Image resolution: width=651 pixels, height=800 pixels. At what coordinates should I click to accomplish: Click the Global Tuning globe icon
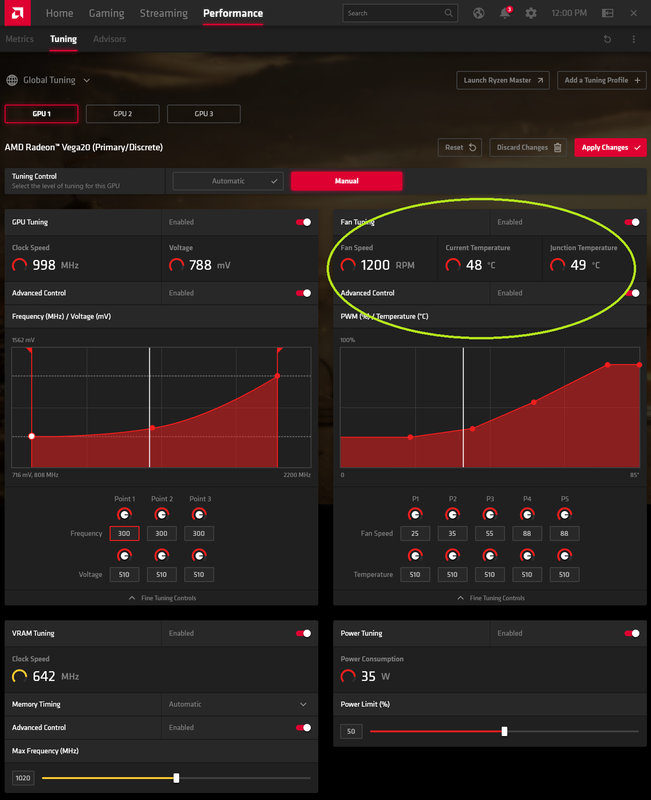pos(12,80)
